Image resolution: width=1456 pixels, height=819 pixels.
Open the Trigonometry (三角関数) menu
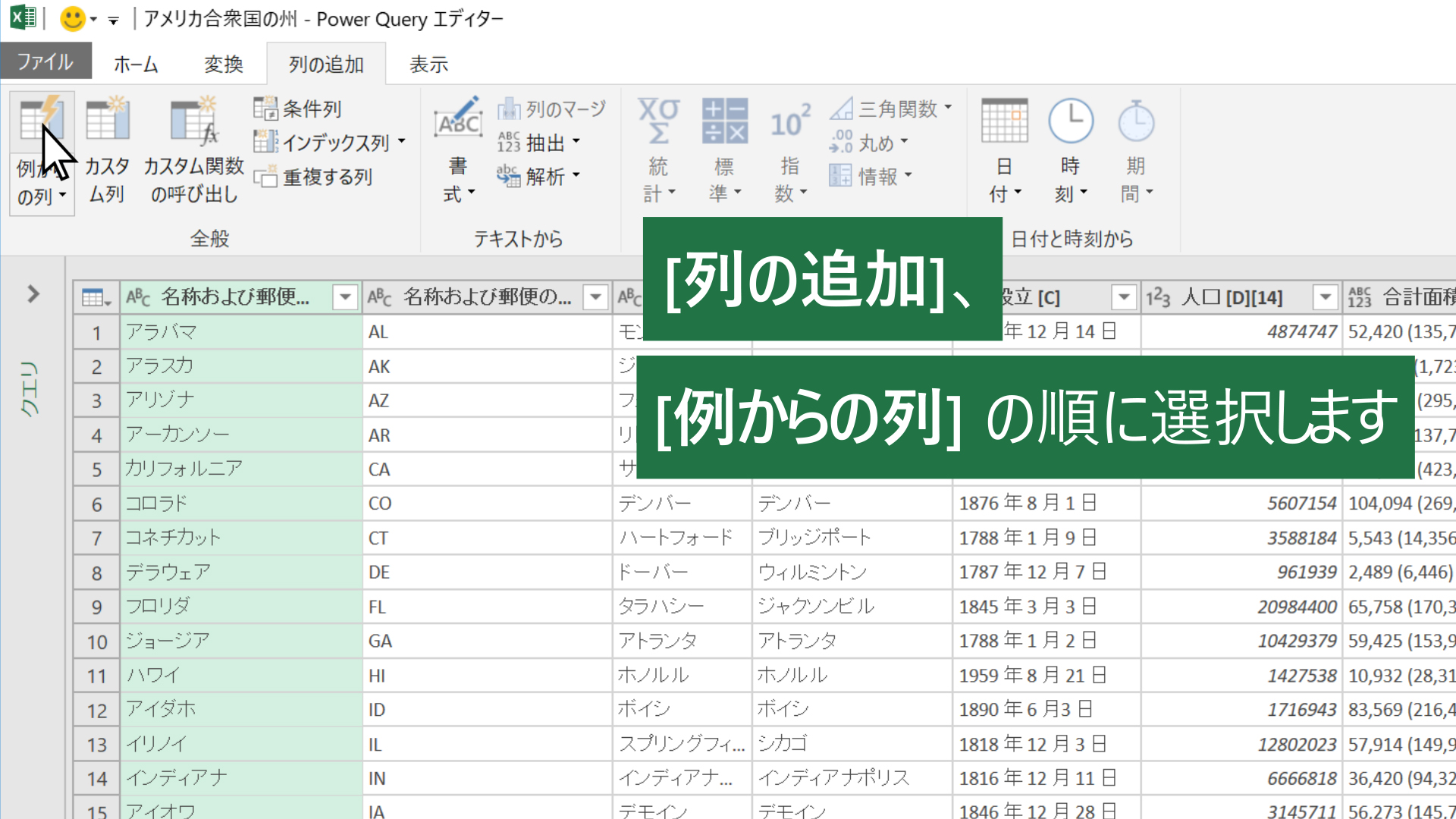coord(890,108)
